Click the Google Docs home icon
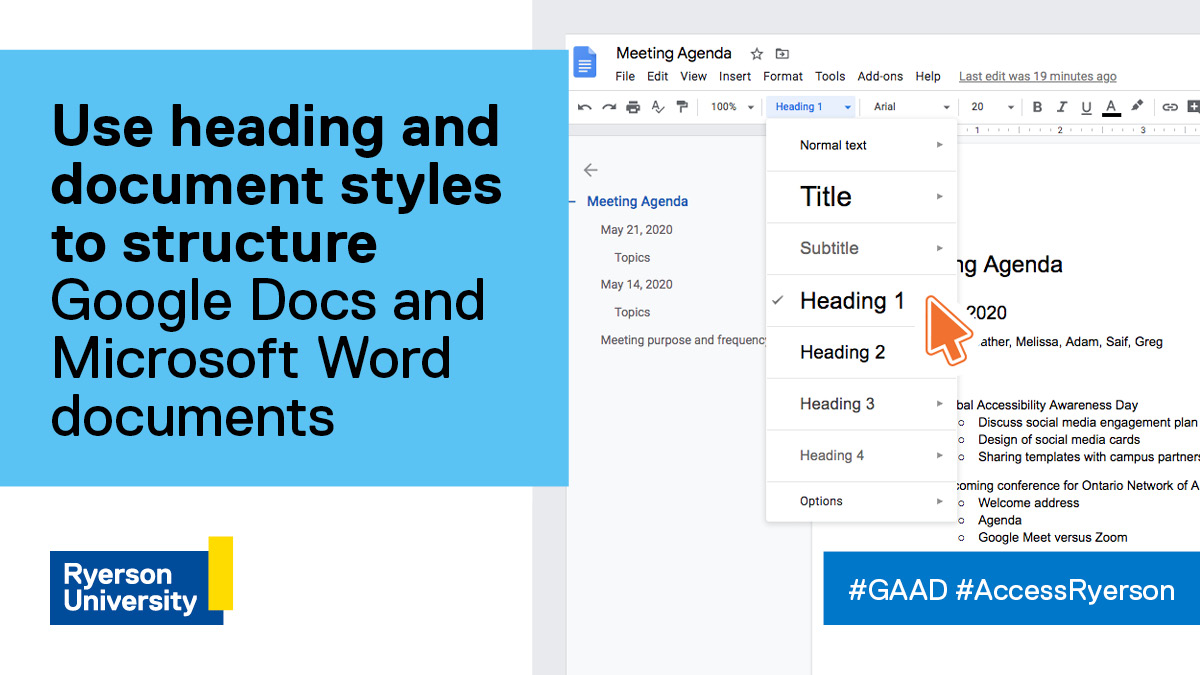 coord(584,62)
